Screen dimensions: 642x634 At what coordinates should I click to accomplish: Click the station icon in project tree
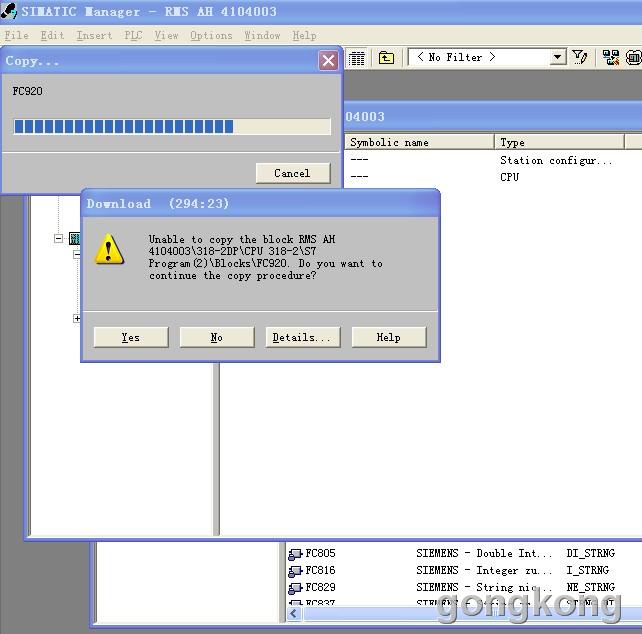click(75, 238)
